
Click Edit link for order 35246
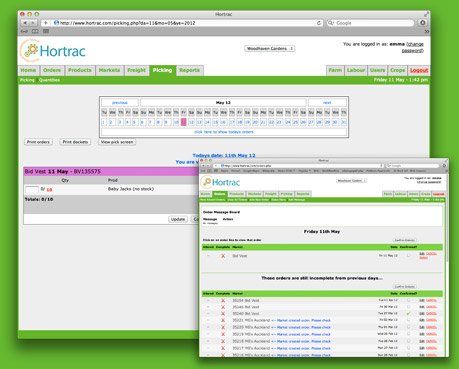tap(422, 307)
